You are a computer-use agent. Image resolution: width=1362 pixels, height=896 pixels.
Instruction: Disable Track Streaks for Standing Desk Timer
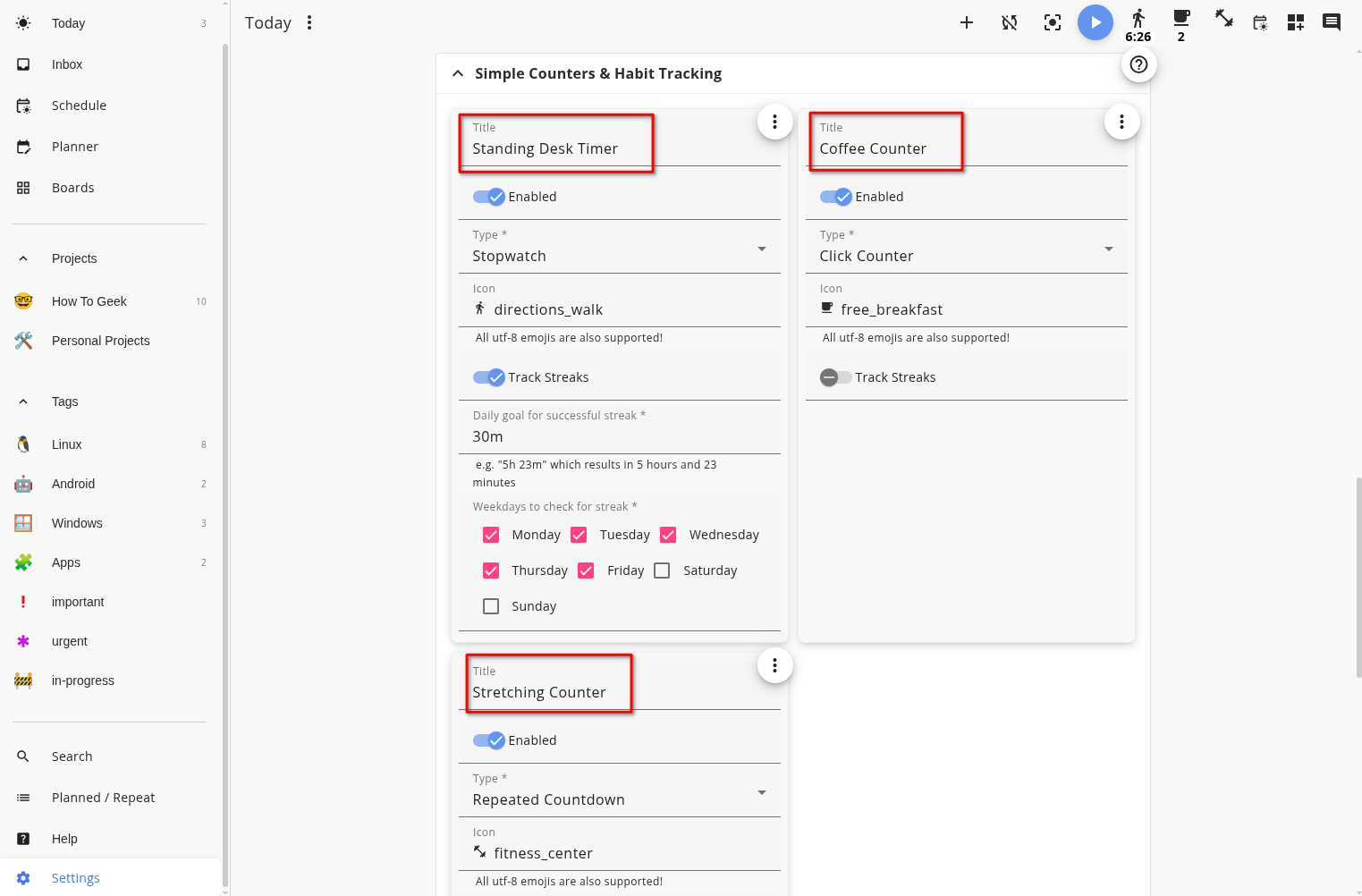coord(489,377)
